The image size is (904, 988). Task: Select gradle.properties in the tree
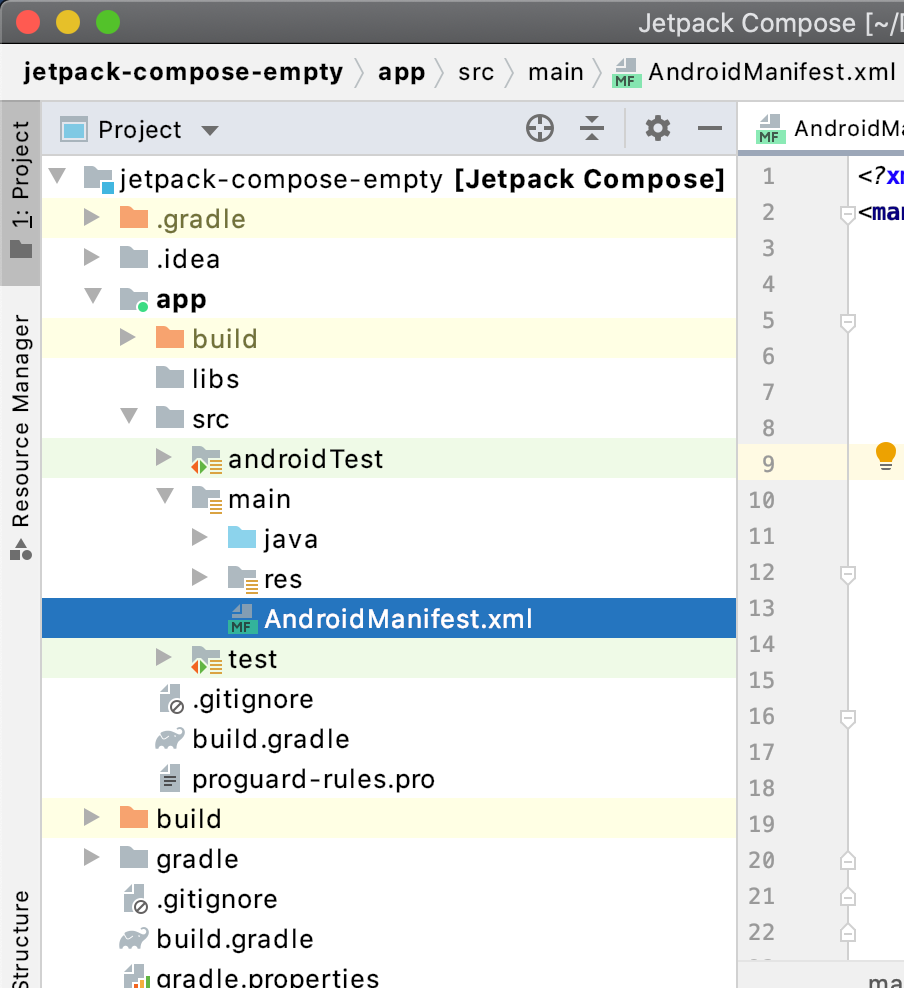[x=389, y=977]
